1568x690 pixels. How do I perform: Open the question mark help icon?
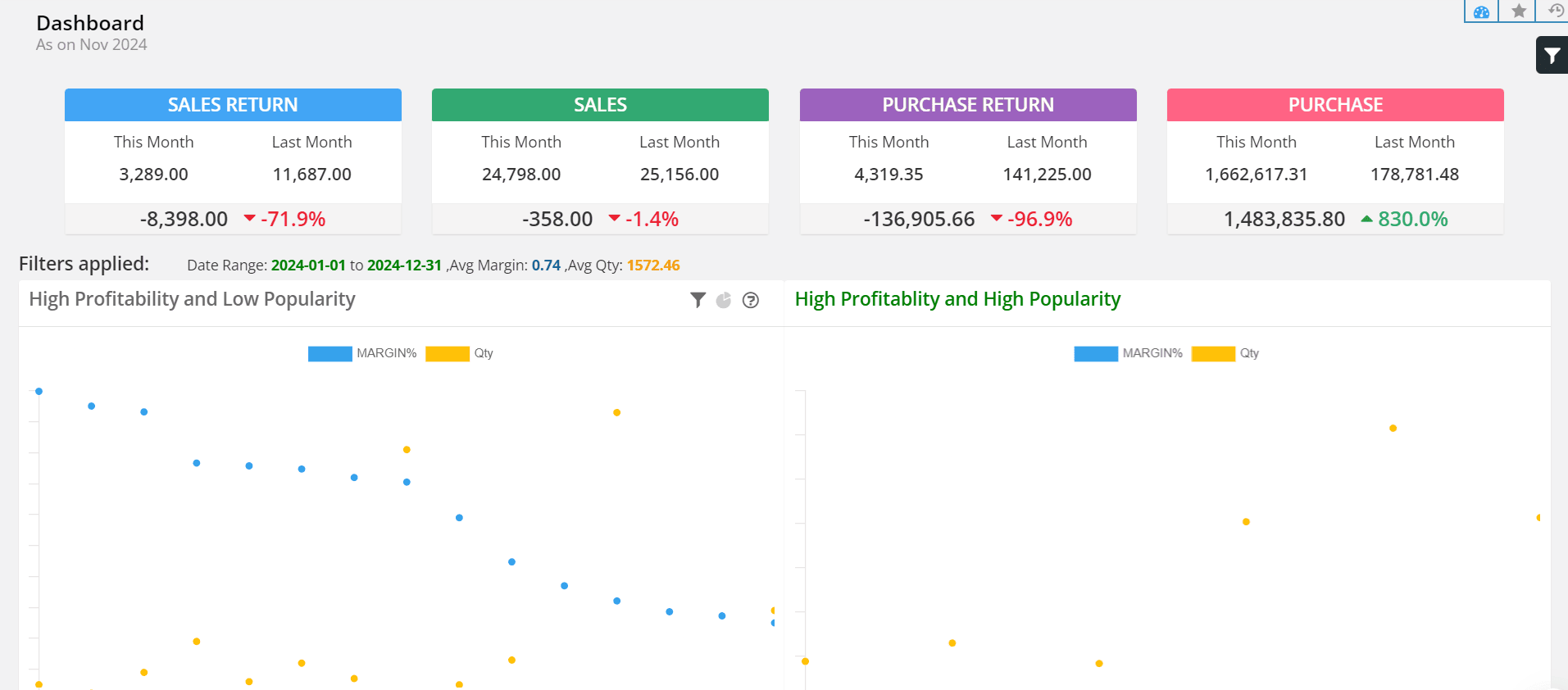click(750, 300)
